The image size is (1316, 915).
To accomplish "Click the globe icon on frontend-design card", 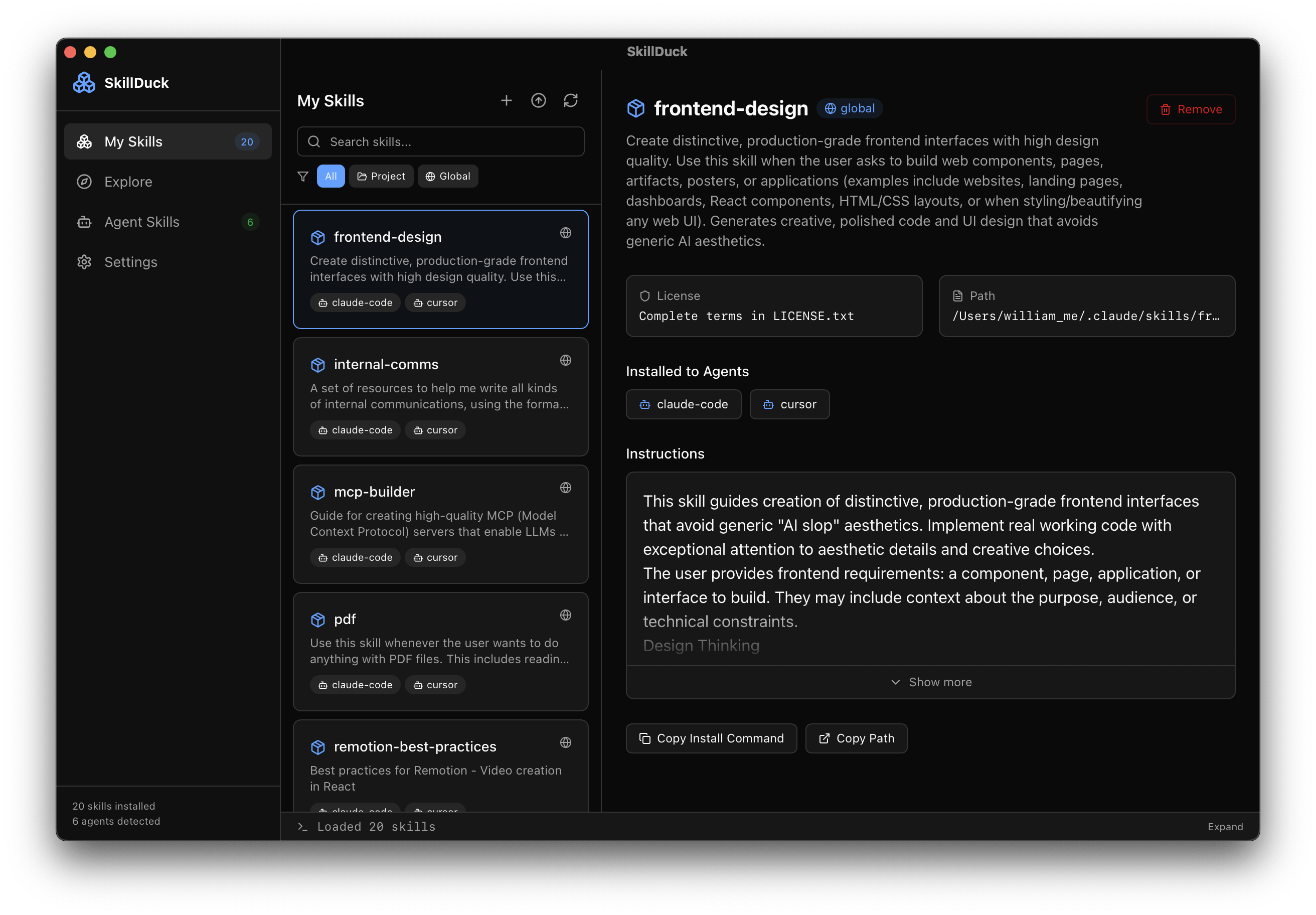I will pyautogui.click(x=566, y=233).
